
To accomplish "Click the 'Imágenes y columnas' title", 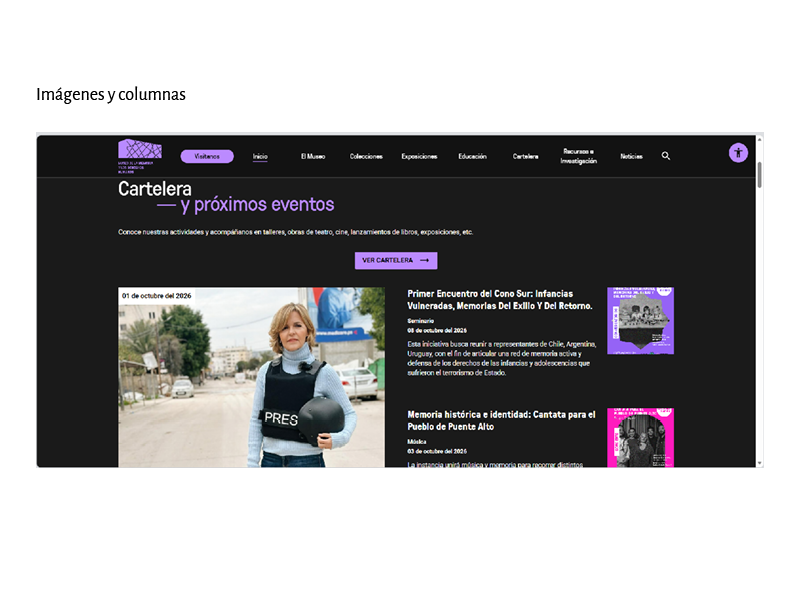I will [x=111, y=94].
